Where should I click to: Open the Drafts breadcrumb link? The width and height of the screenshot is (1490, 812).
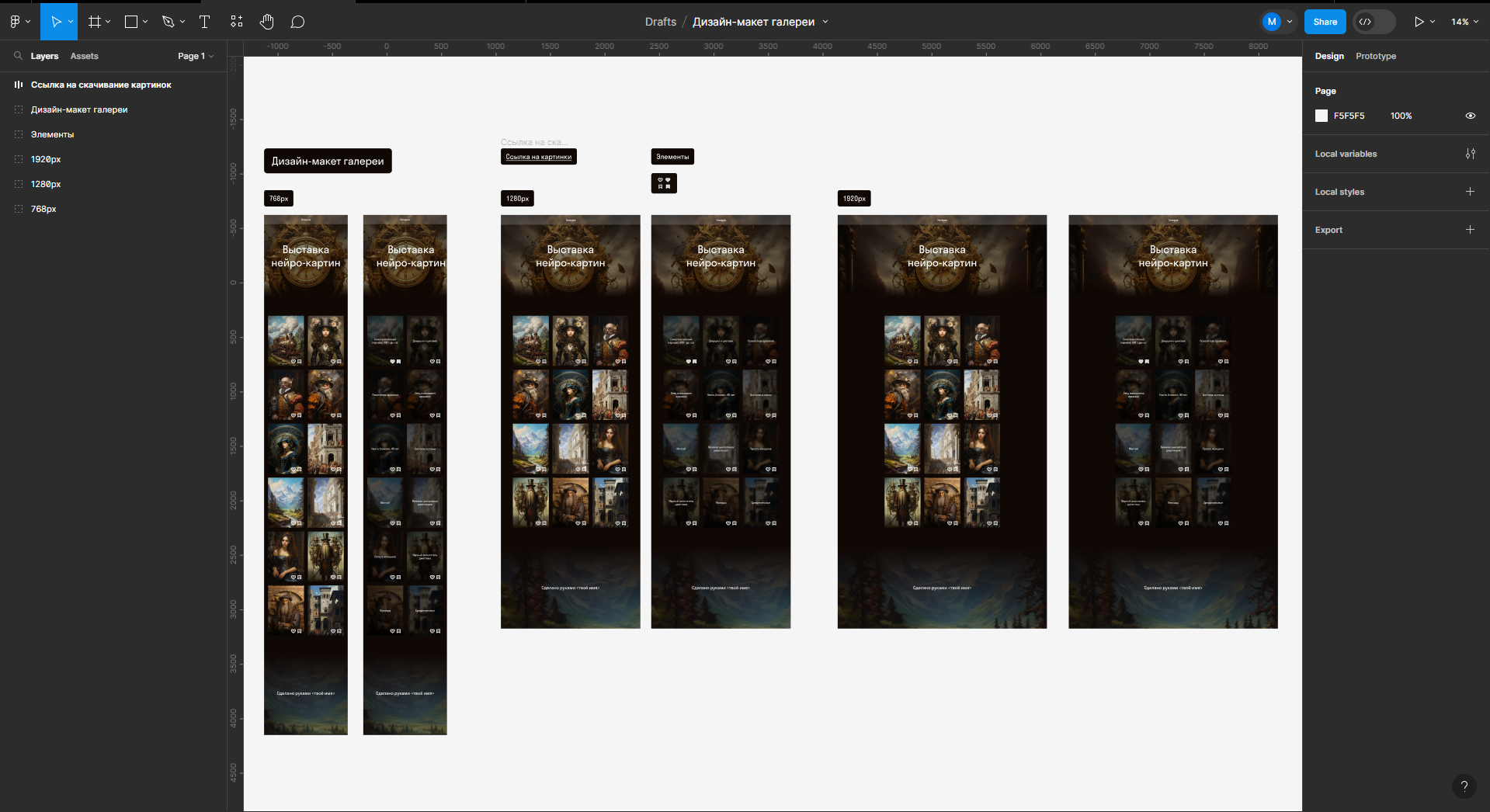tap(661, 22)
